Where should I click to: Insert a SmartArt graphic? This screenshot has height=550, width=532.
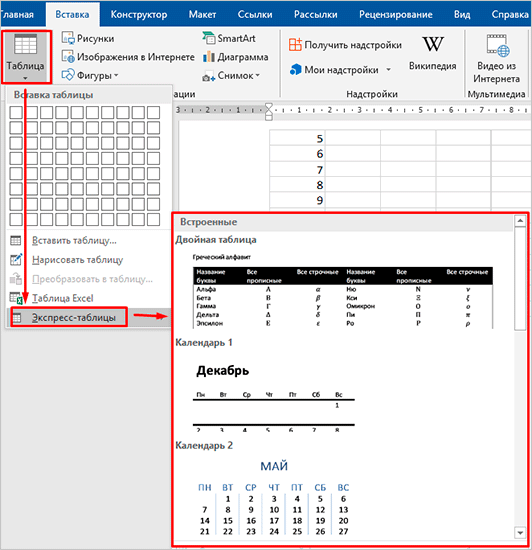[229, 38]
